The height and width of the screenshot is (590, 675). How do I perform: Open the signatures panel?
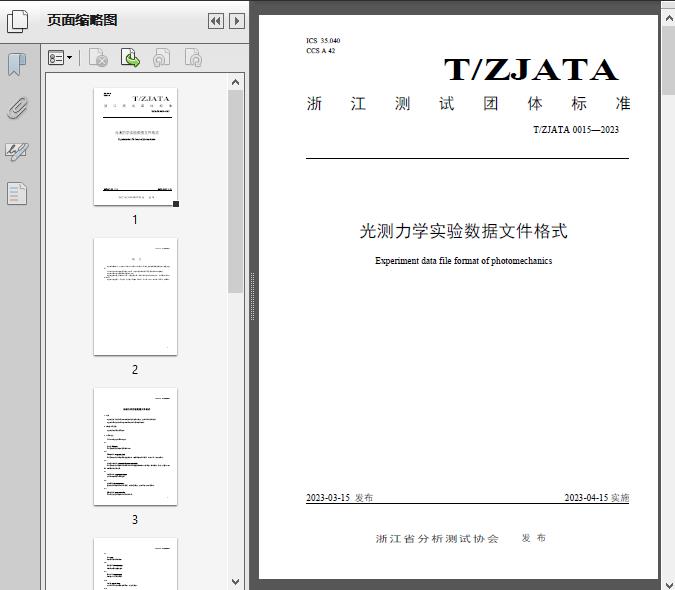tap(17, 151)
